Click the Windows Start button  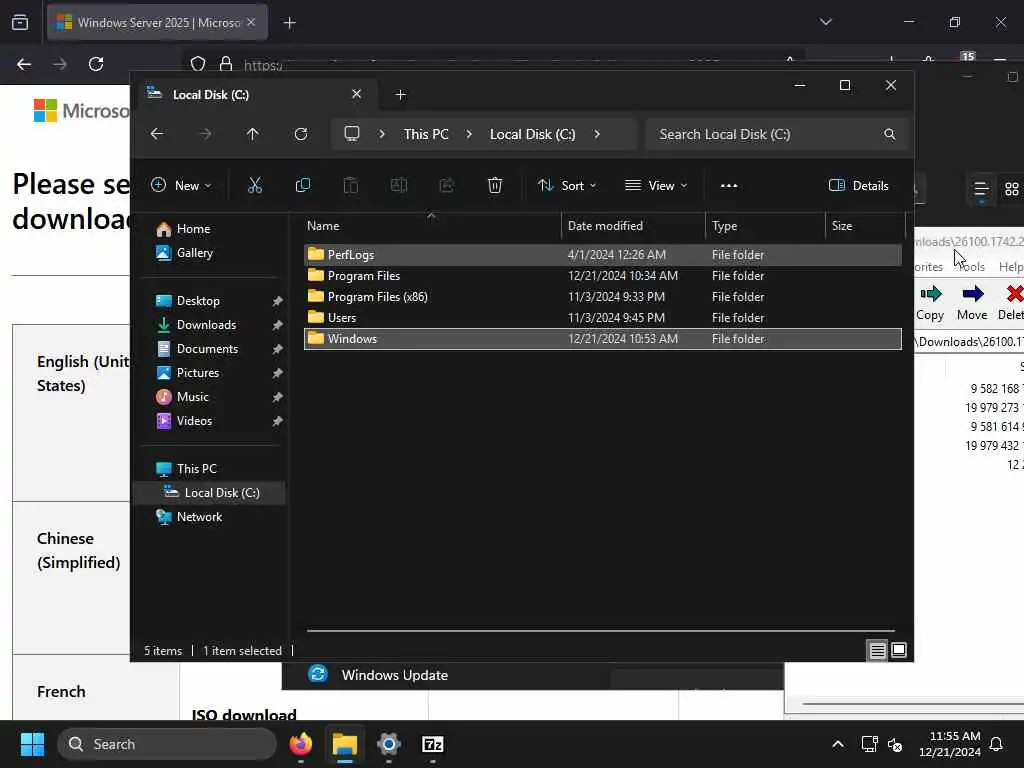tap(32, 744)
